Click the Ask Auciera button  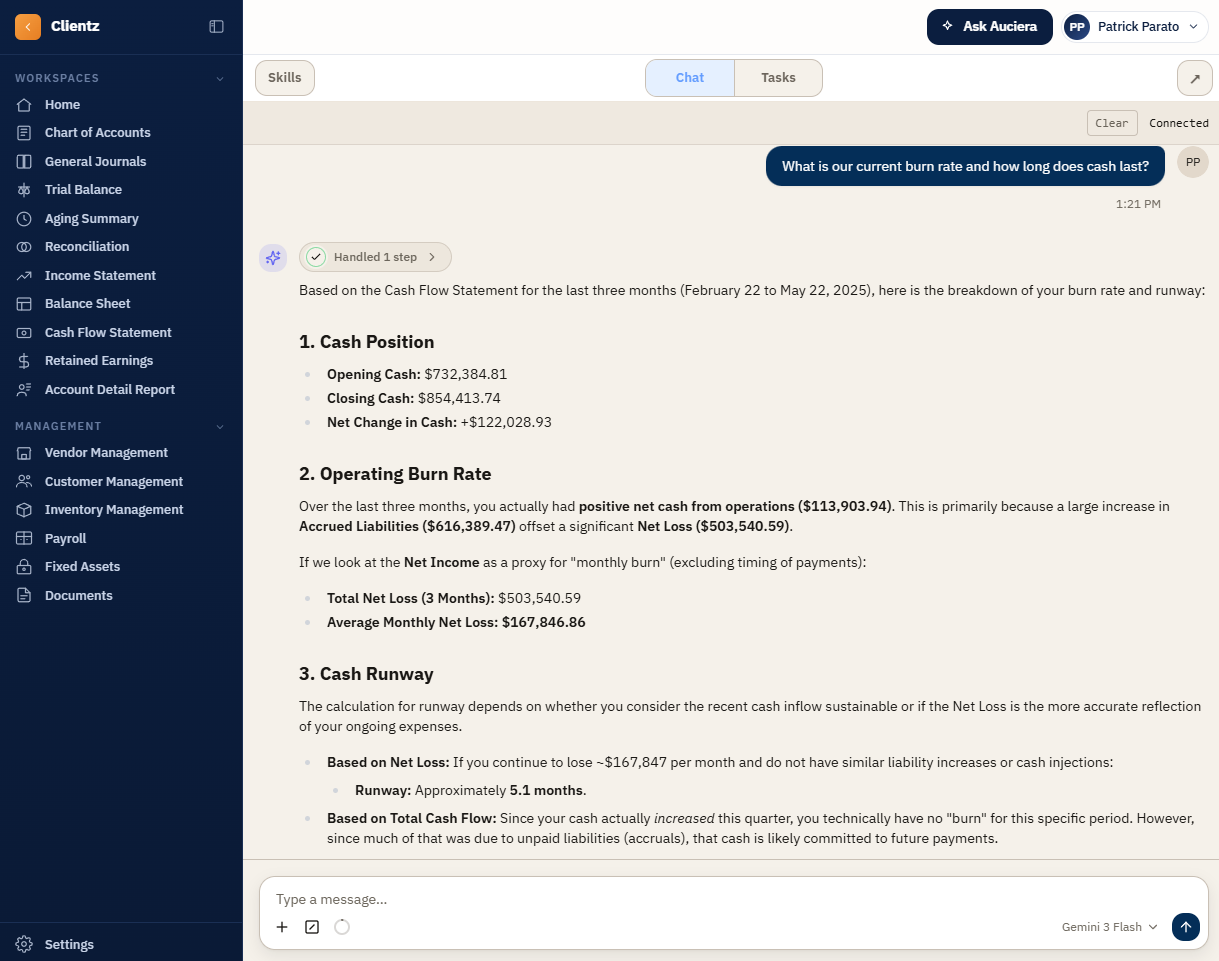point(990,27)
